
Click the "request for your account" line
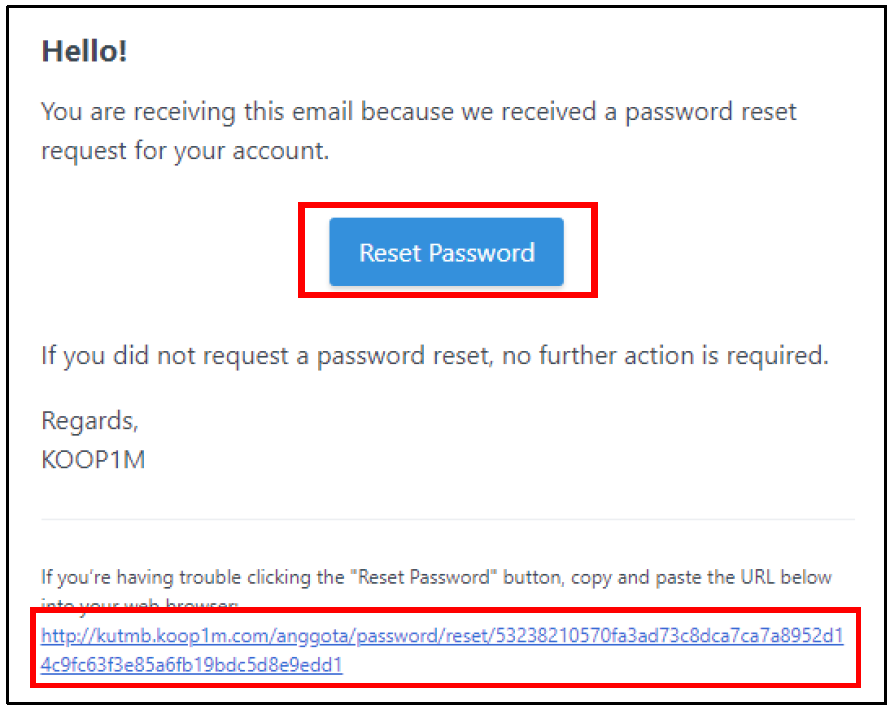click(185, 150)
